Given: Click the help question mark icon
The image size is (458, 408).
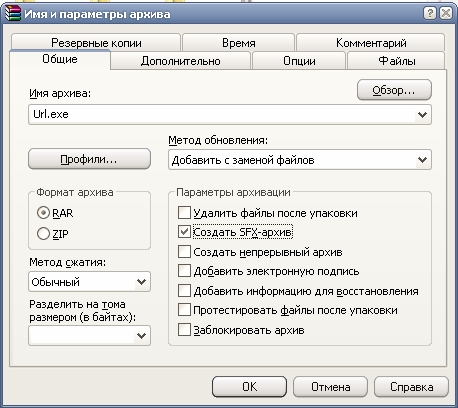Looking at the screenshot, I should point(430,13).
